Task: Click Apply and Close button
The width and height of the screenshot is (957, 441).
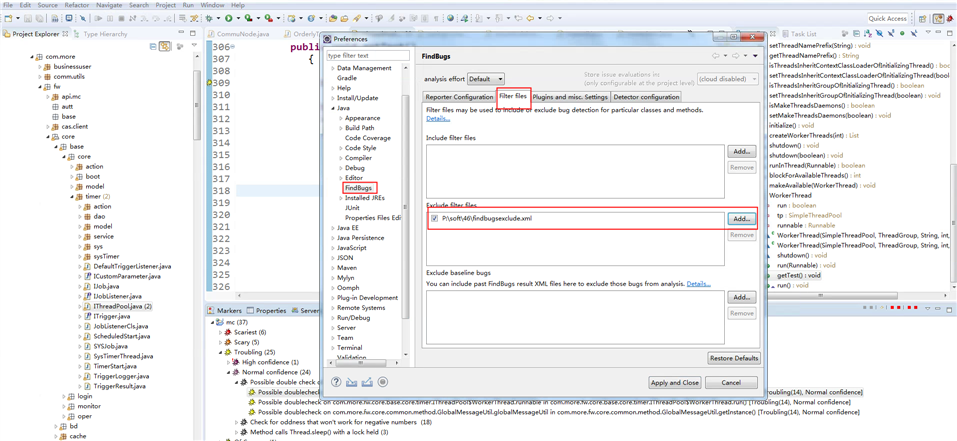Action: (x=674, y=382)
